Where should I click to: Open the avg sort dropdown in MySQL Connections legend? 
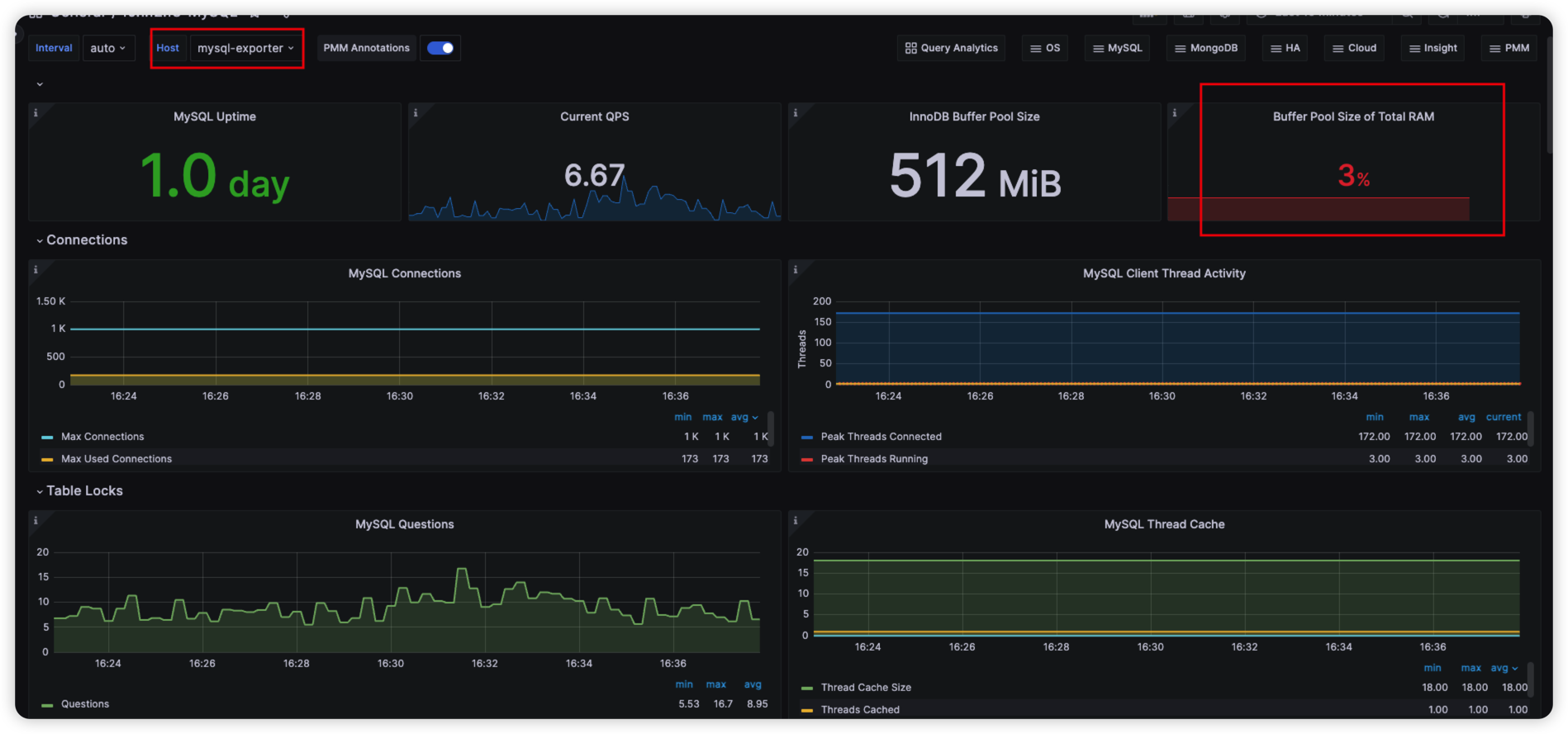[744, 417]
